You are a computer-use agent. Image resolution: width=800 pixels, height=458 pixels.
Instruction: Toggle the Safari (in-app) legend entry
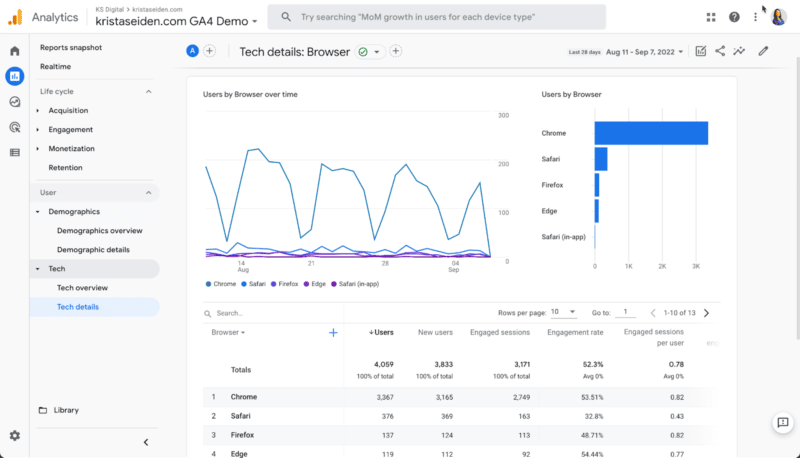click(355, 284)
